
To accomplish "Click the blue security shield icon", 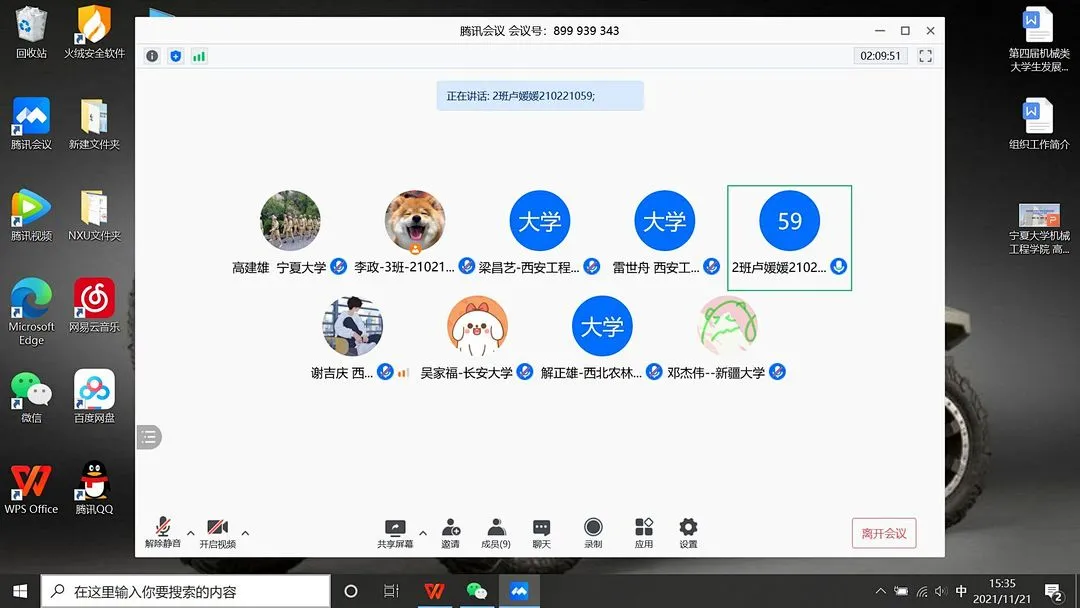I will tap(176, 56).
